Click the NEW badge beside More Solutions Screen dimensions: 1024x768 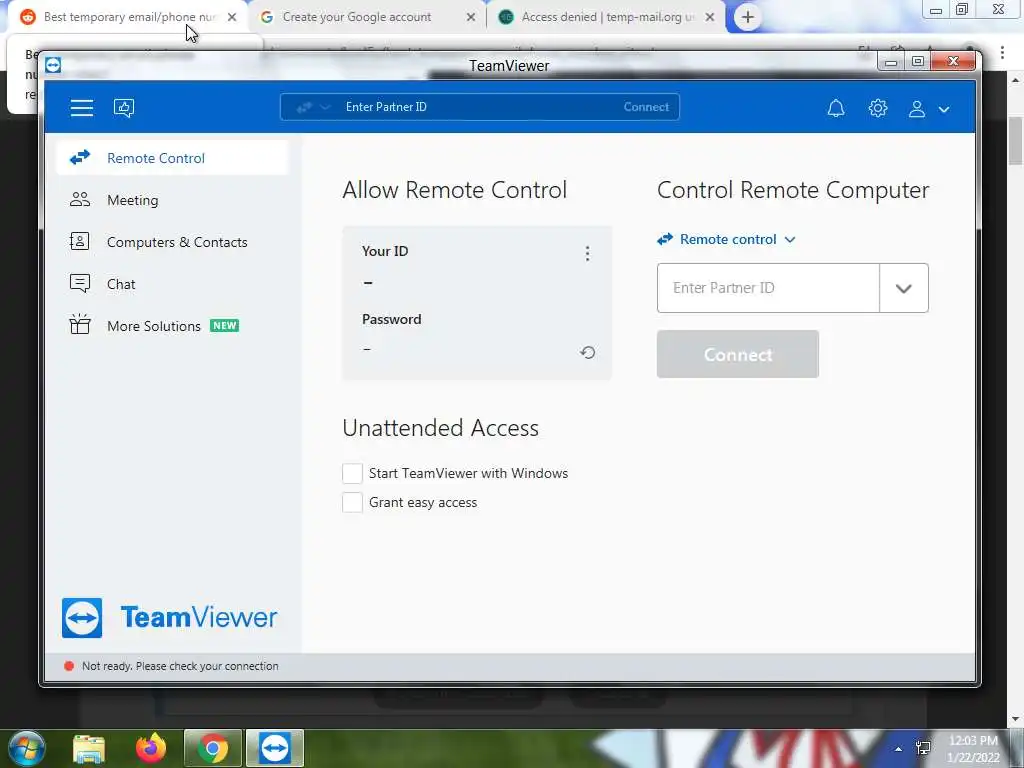pyautogui.click(x=225, y=326)
